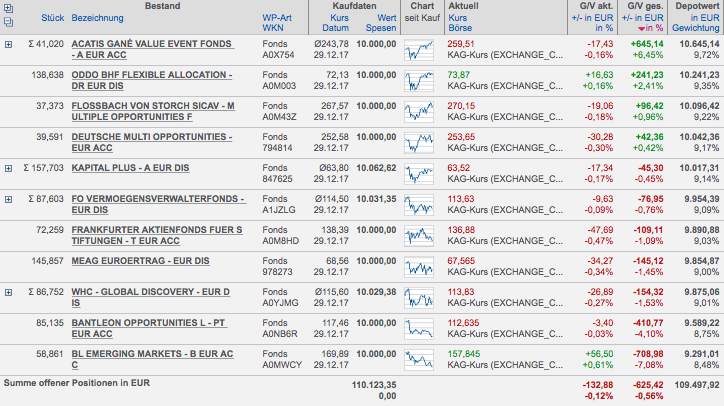Sort Depotwert by in EUR
The width and height of the screenshot is (724, 406).
coord(705,18)
